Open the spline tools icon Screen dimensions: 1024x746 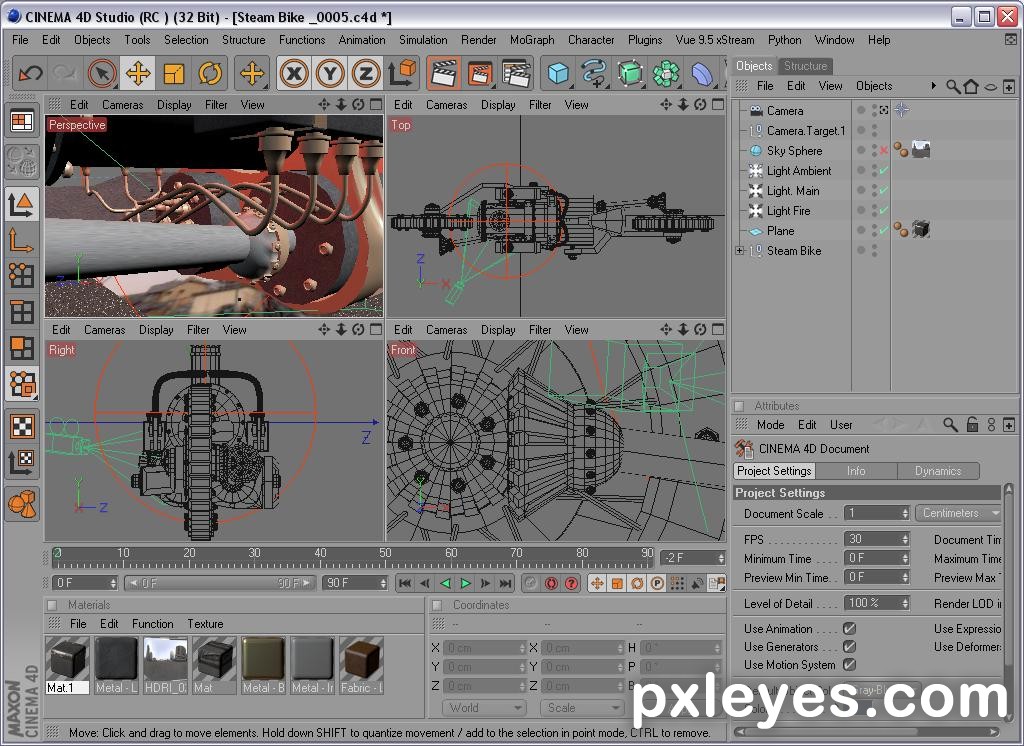[594, 73]
